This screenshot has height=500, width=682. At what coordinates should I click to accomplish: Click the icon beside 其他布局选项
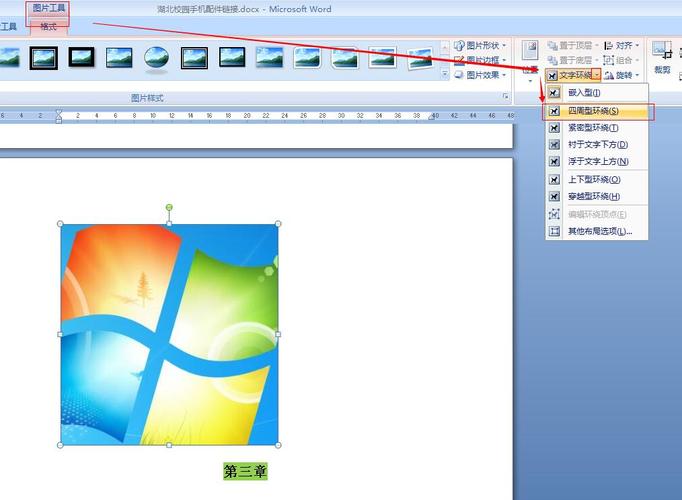(x=554, y=231)
